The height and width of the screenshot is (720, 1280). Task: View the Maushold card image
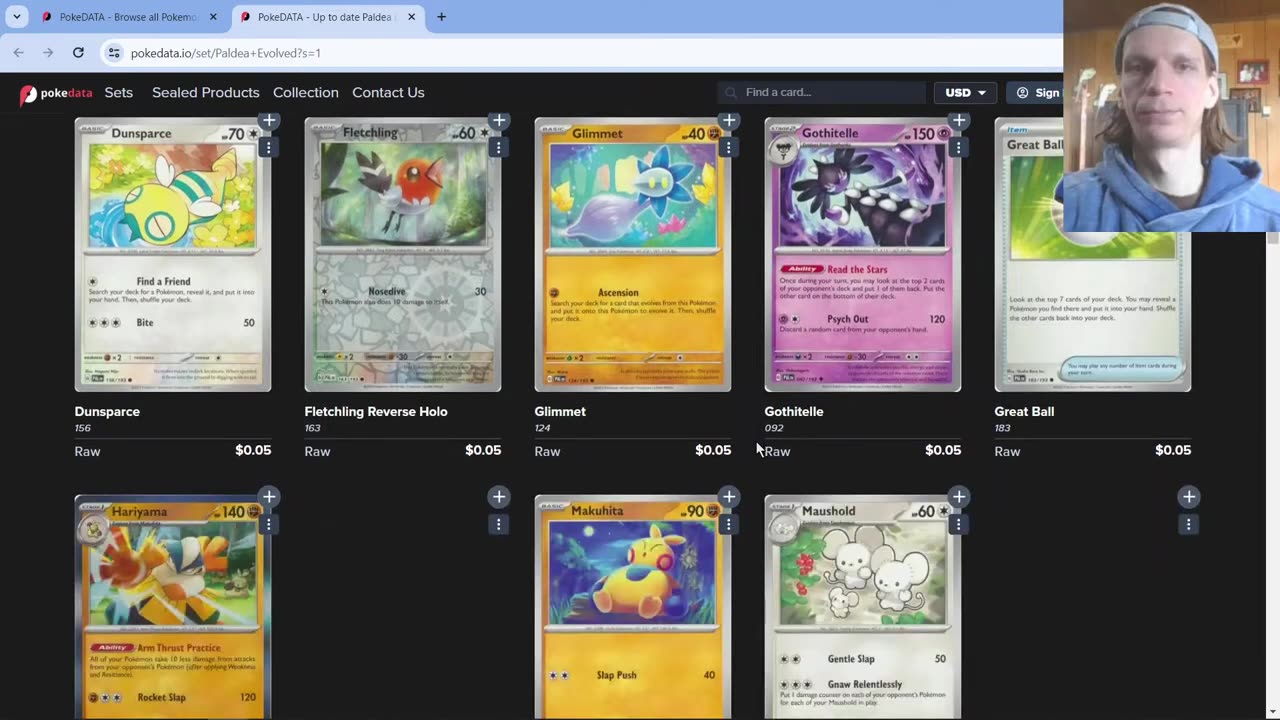pyautogui.click(x=863, y=607)
